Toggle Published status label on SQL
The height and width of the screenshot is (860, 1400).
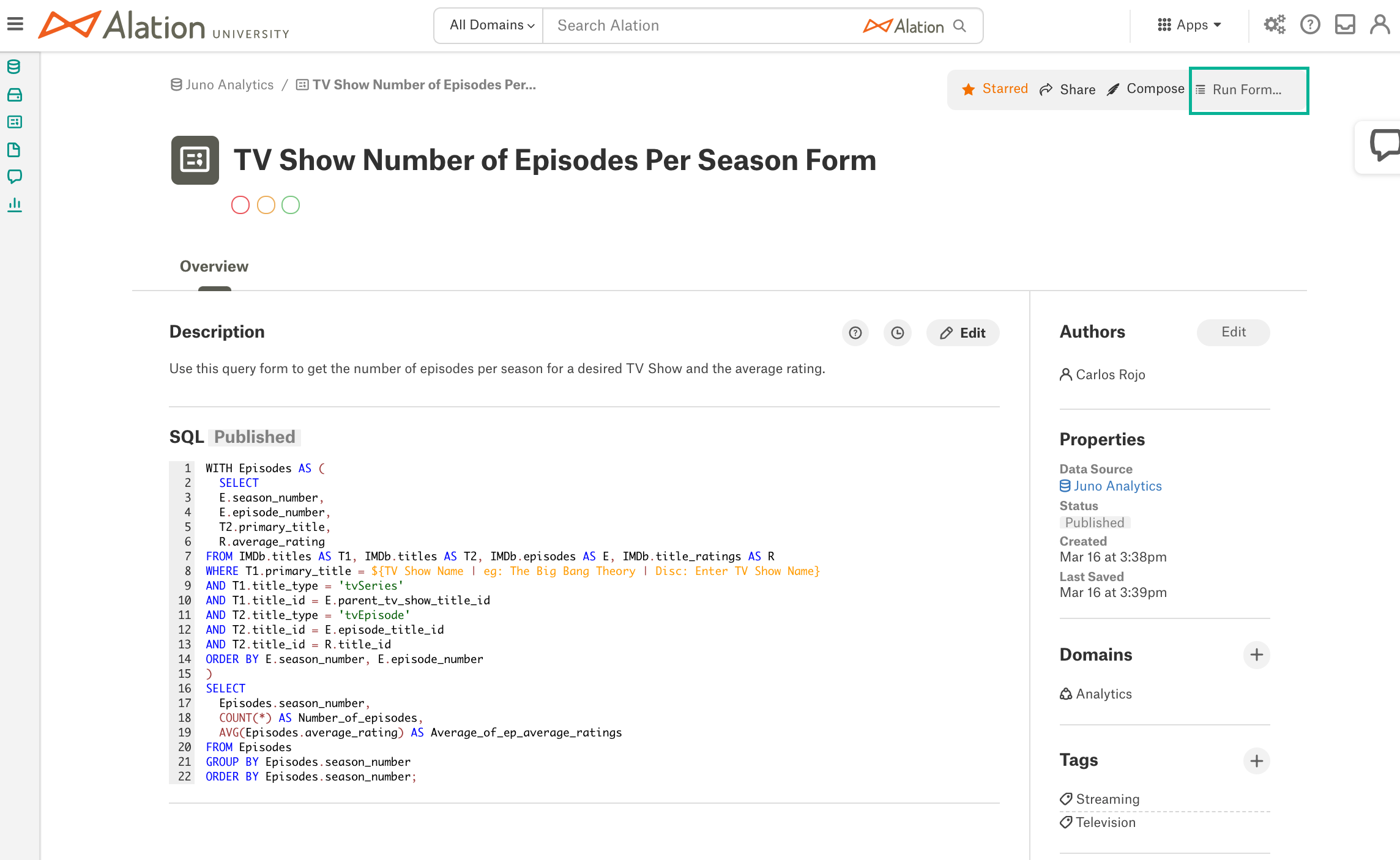coord(254,437)
